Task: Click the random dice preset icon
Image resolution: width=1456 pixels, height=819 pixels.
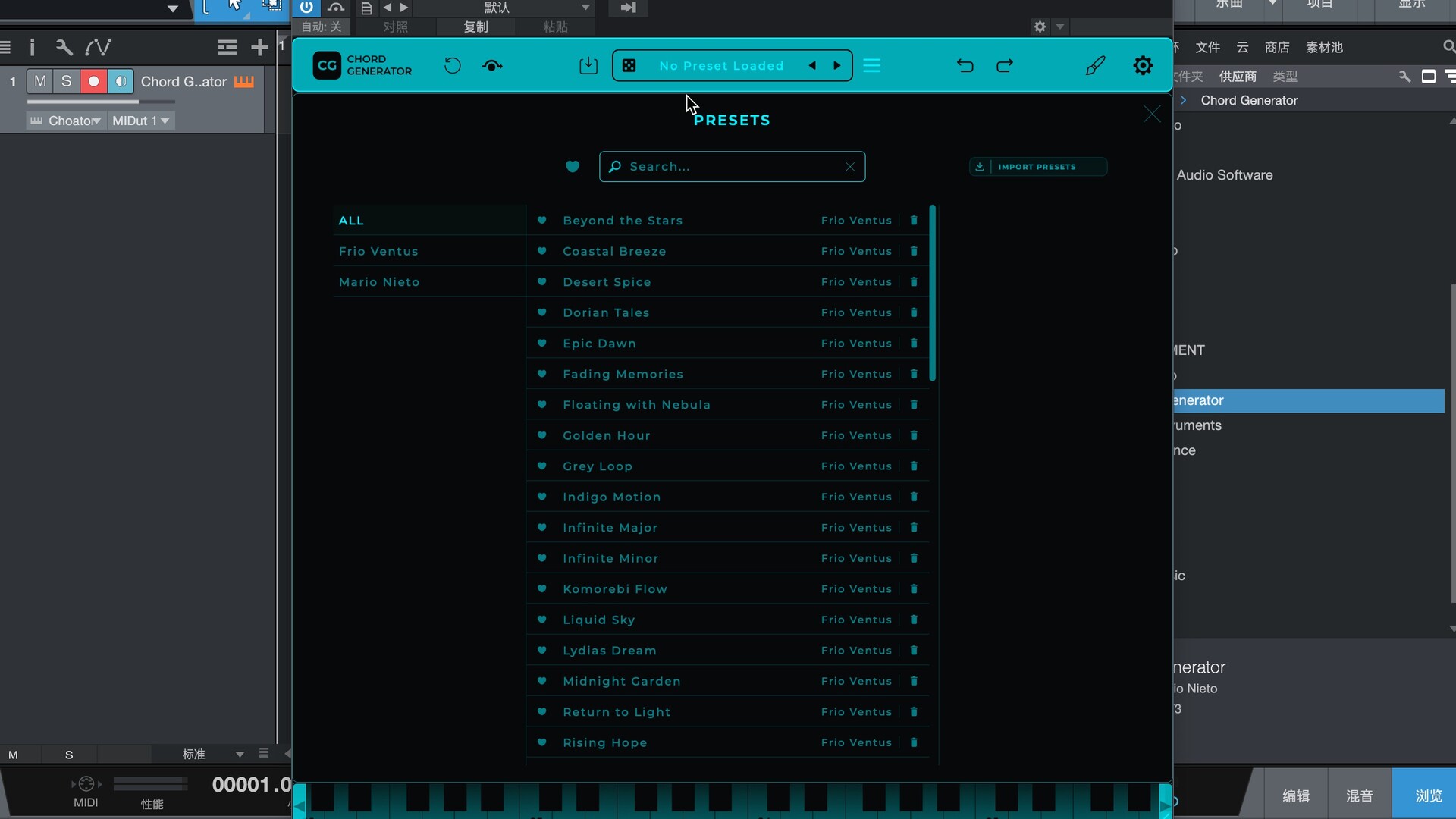Action: click(629, 66)
